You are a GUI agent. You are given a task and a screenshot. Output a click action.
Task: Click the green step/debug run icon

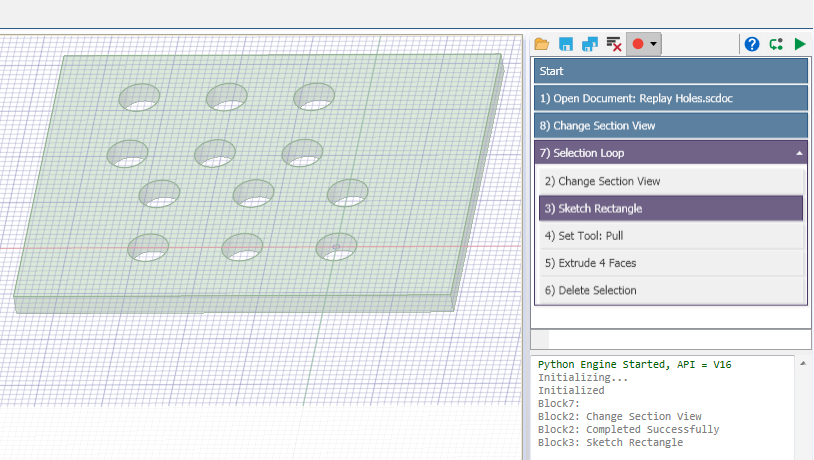776,44
